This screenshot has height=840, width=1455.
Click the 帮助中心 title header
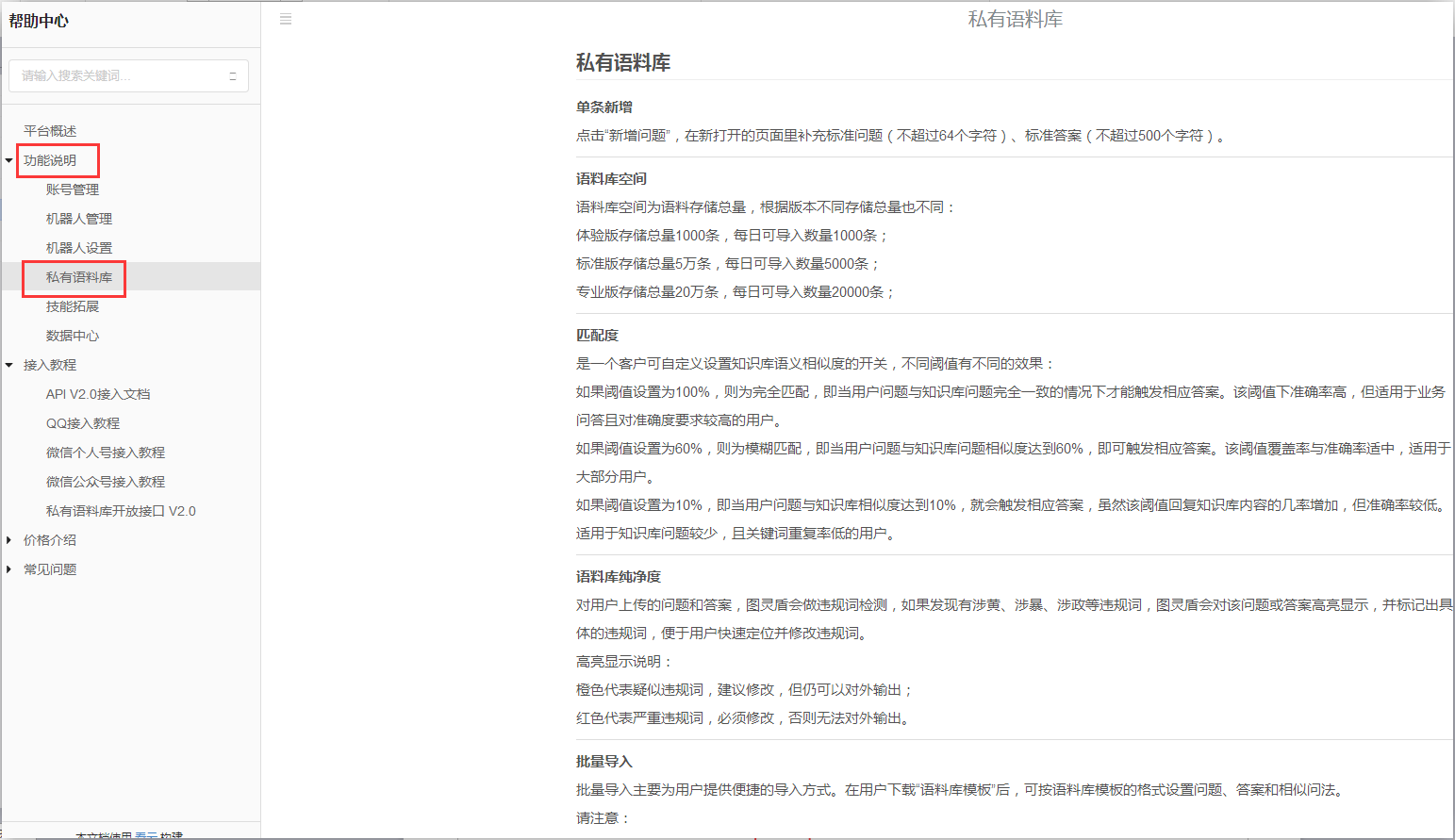coord(39,21)
